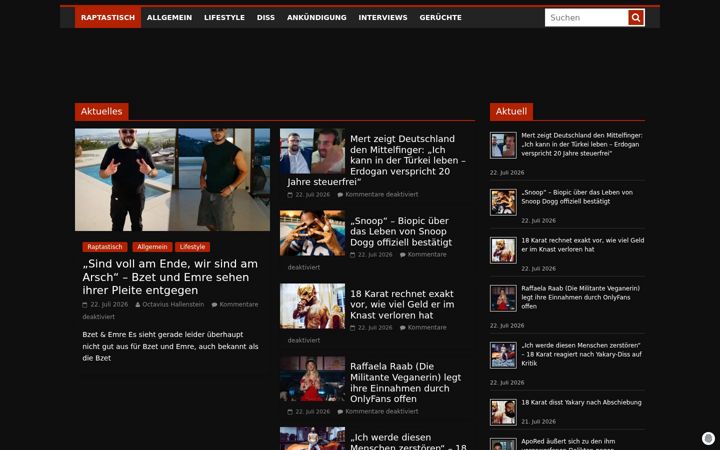Click the author icon beside Octavius Hallenstein

pos(138,304)
